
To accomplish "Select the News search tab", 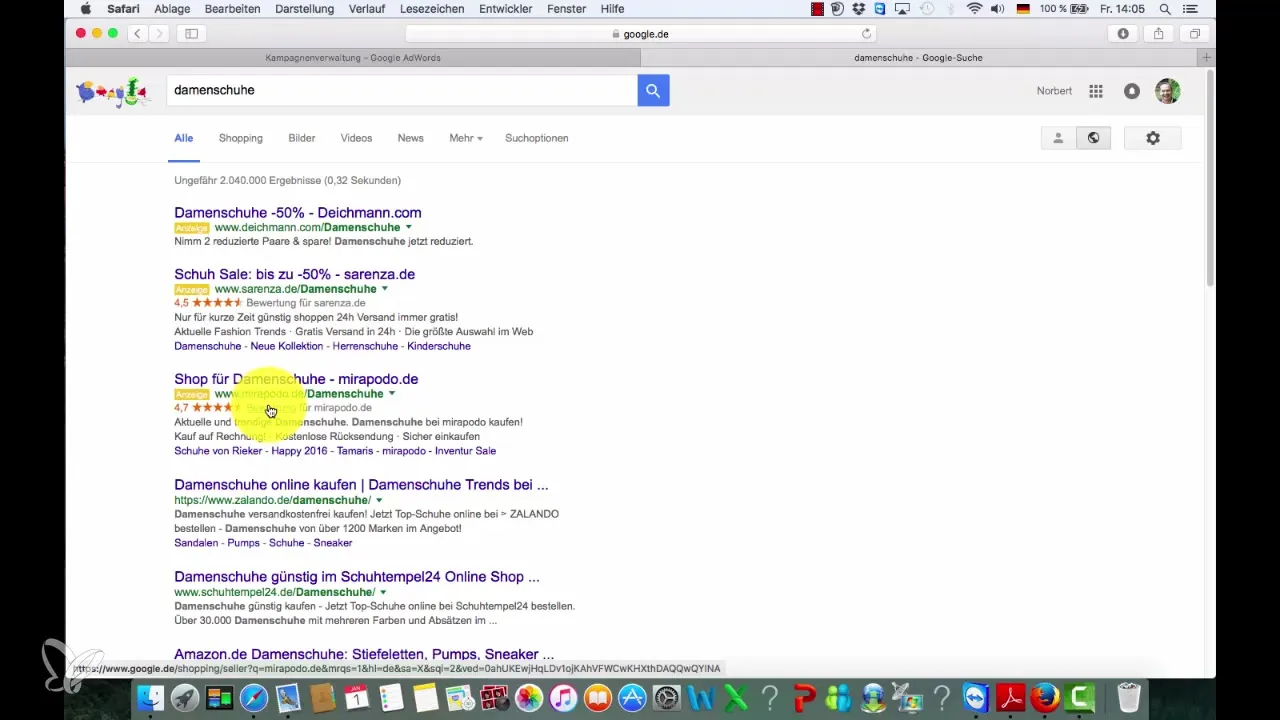I will tap(411, 138).
